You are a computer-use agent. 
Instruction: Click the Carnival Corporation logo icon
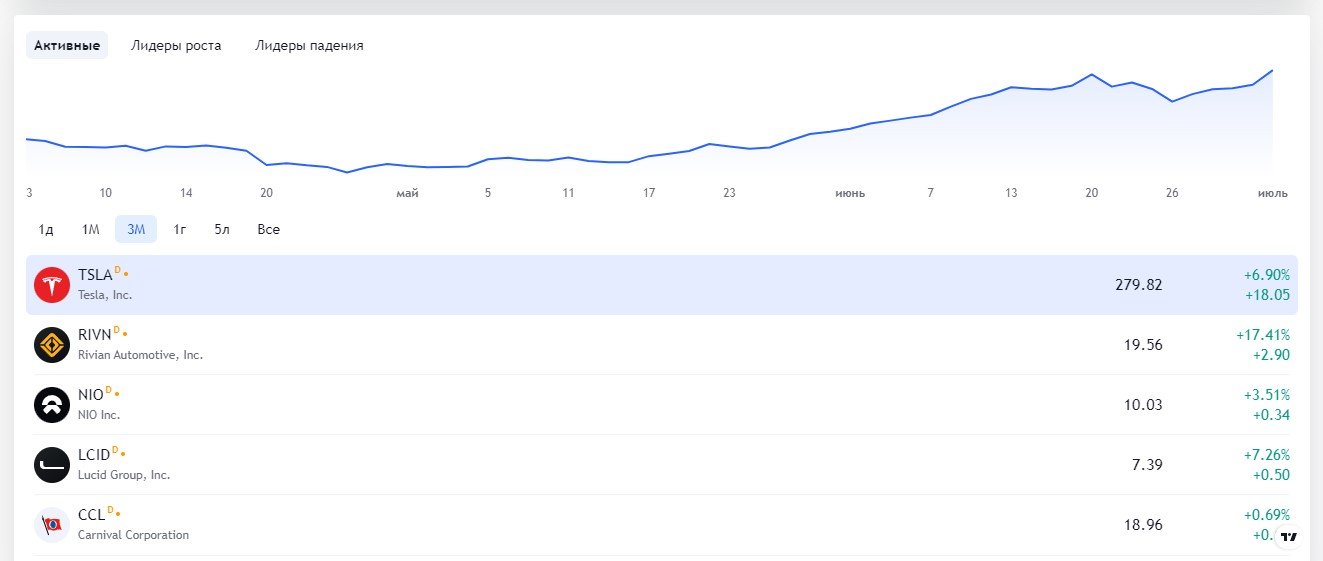(x=52, y=525)
